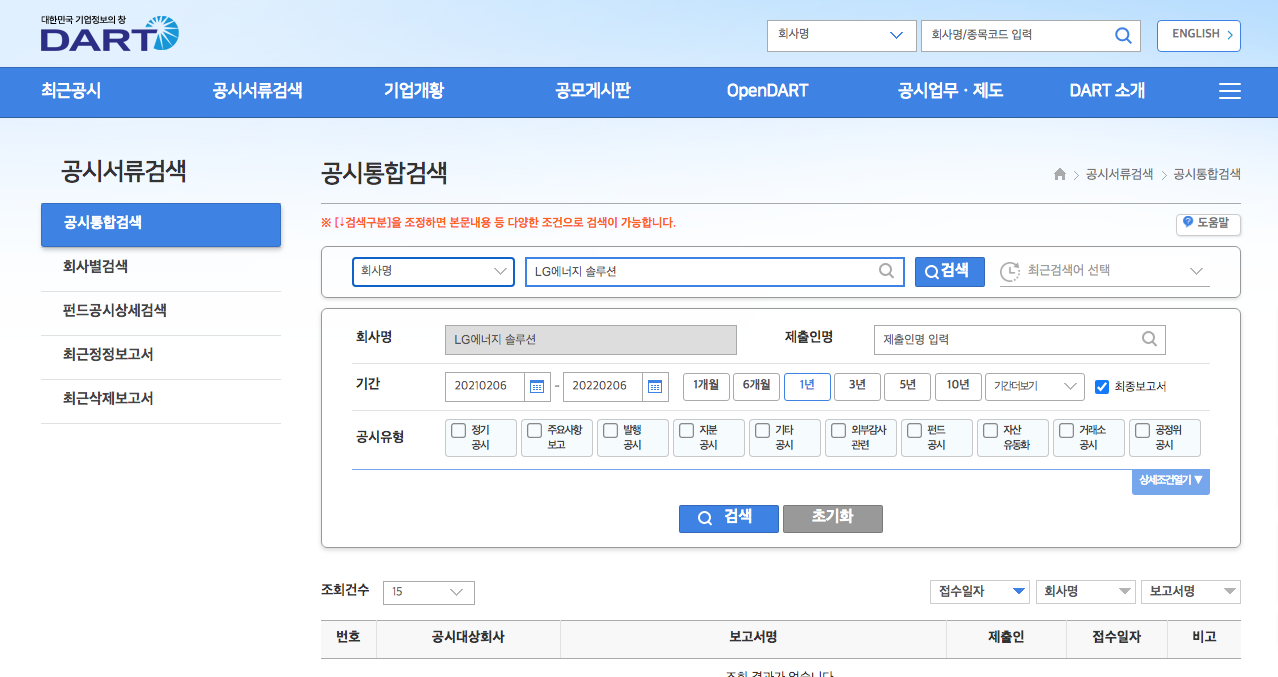This screenshot has width=1278, height=677.
Task: Open 최근공시 menu
Action: click(71, 91)
